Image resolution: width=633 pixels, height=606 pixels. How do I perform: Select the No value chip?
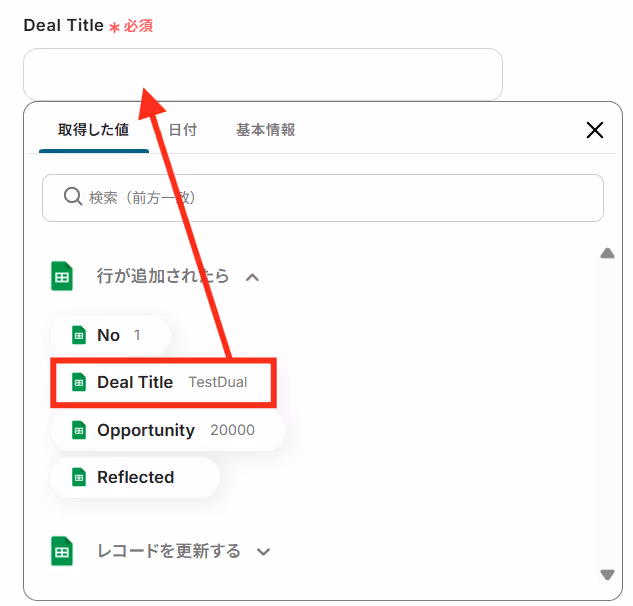click(x=110, y=335)
